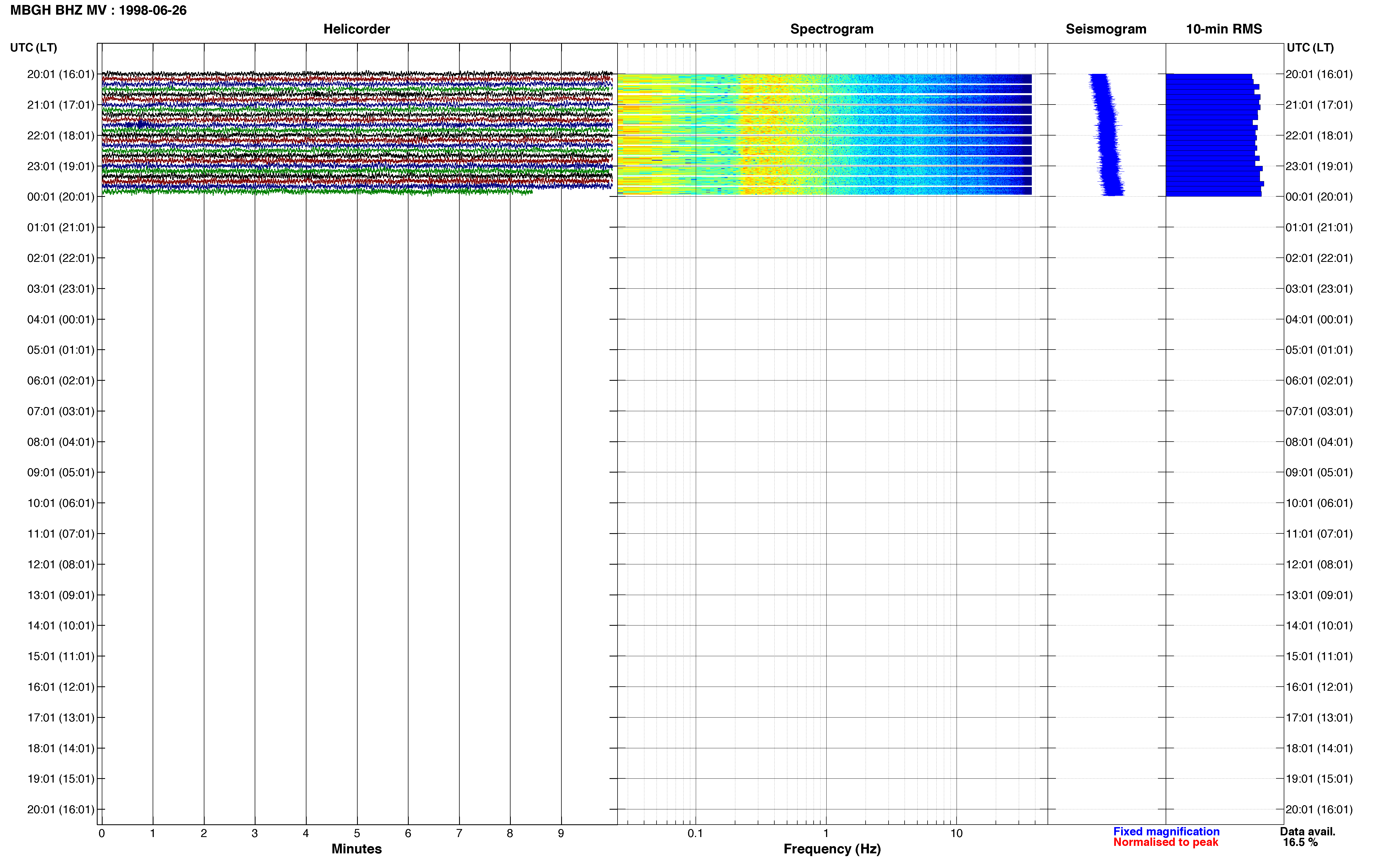Click left time label '21:01 (17:01)'

coord(61,105)
